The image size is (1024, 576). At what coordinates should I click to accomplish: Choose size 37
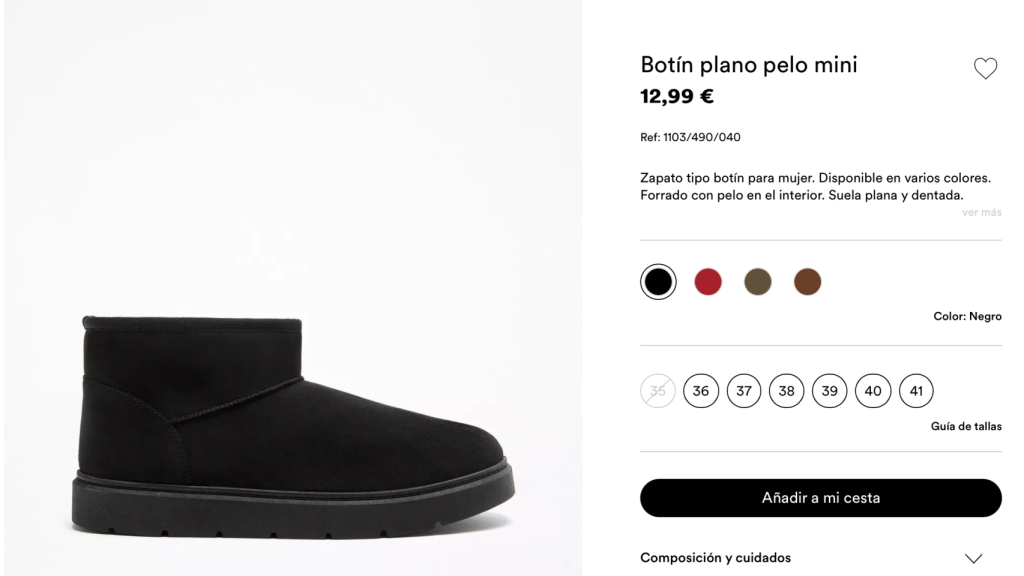point(744,391)
